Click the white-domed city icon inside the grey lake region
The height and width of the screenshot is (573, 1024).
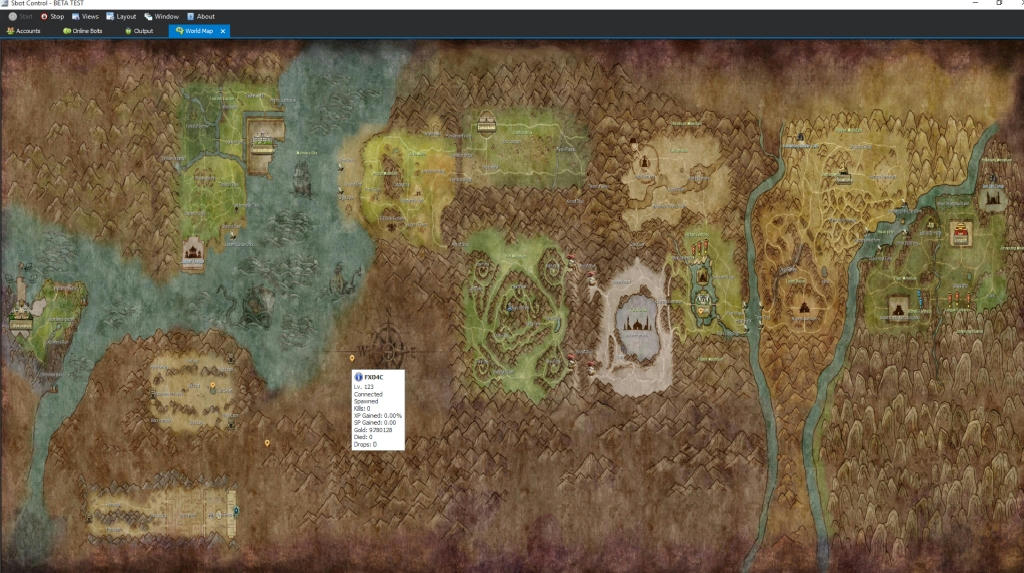(635, 323)
